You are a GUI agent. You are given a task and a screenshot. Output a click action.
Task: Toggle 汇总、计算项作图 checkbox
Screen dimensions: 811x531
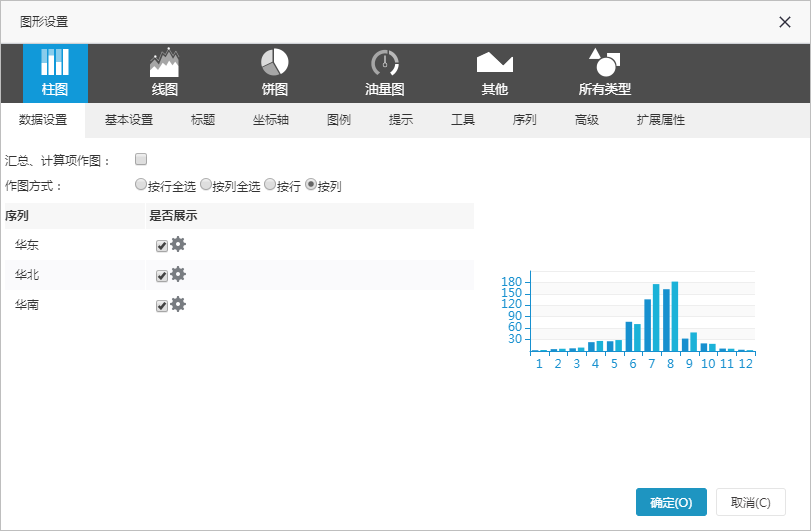coord(141,159)
